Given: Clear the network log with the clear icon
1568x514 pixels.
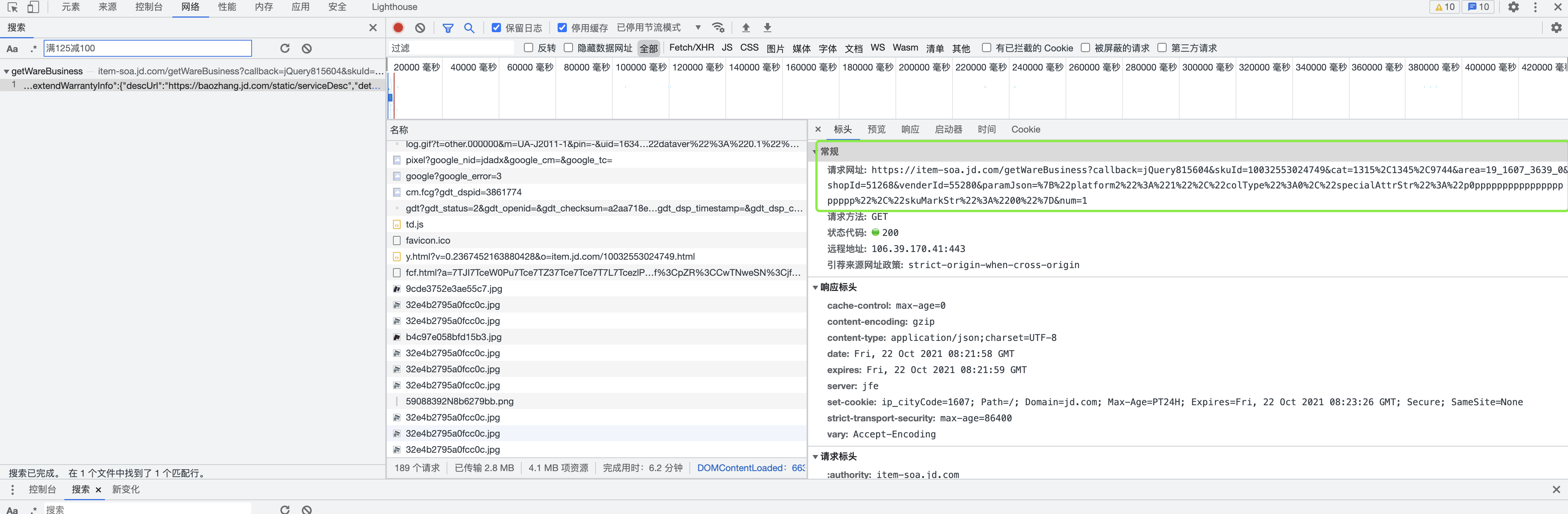Looking at the screenshot, I should (x=420, y=28).
